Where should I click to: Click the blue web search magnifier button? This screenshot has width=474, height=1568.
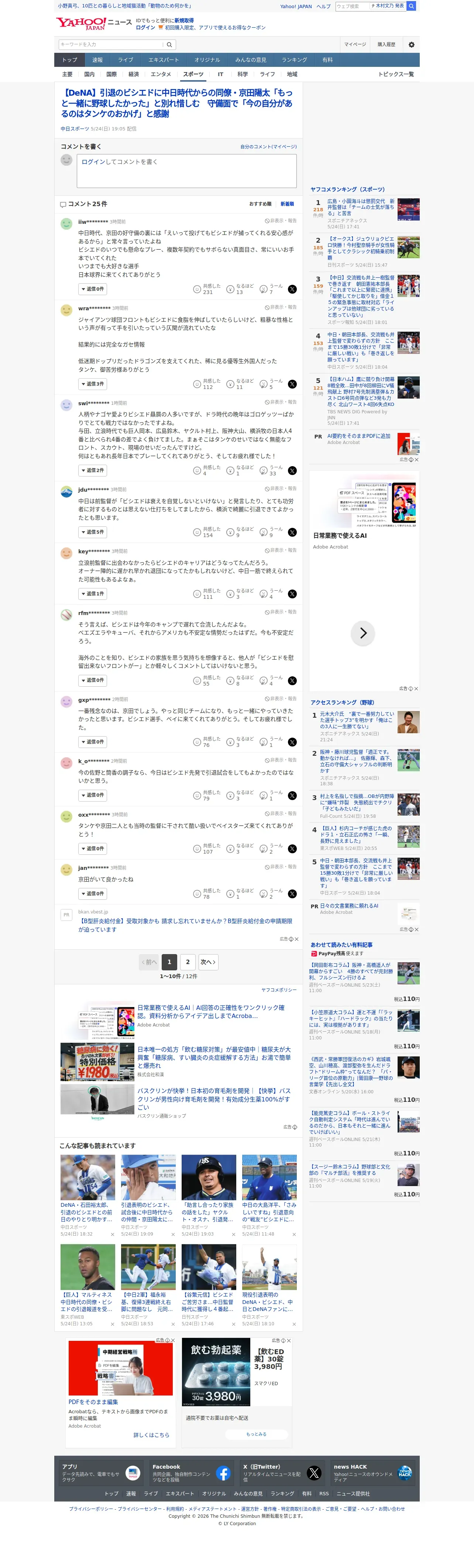(x=411, y=6)
